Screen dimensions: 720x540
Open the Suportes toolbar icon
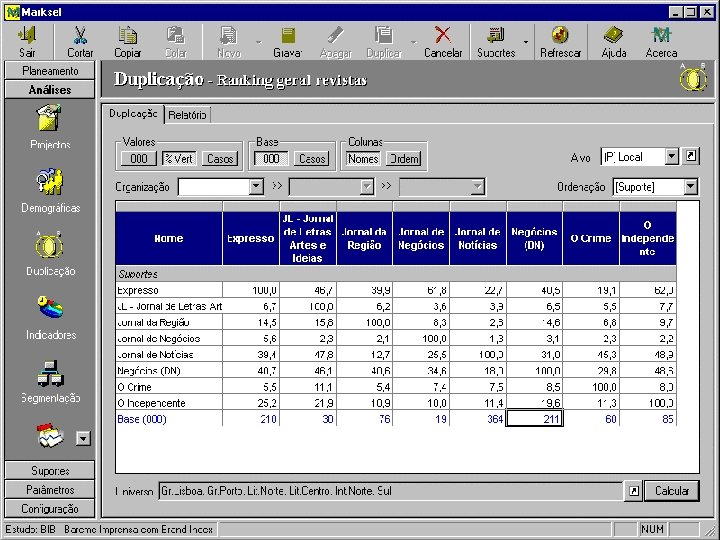pyautogui.click(x=496, y=41)
